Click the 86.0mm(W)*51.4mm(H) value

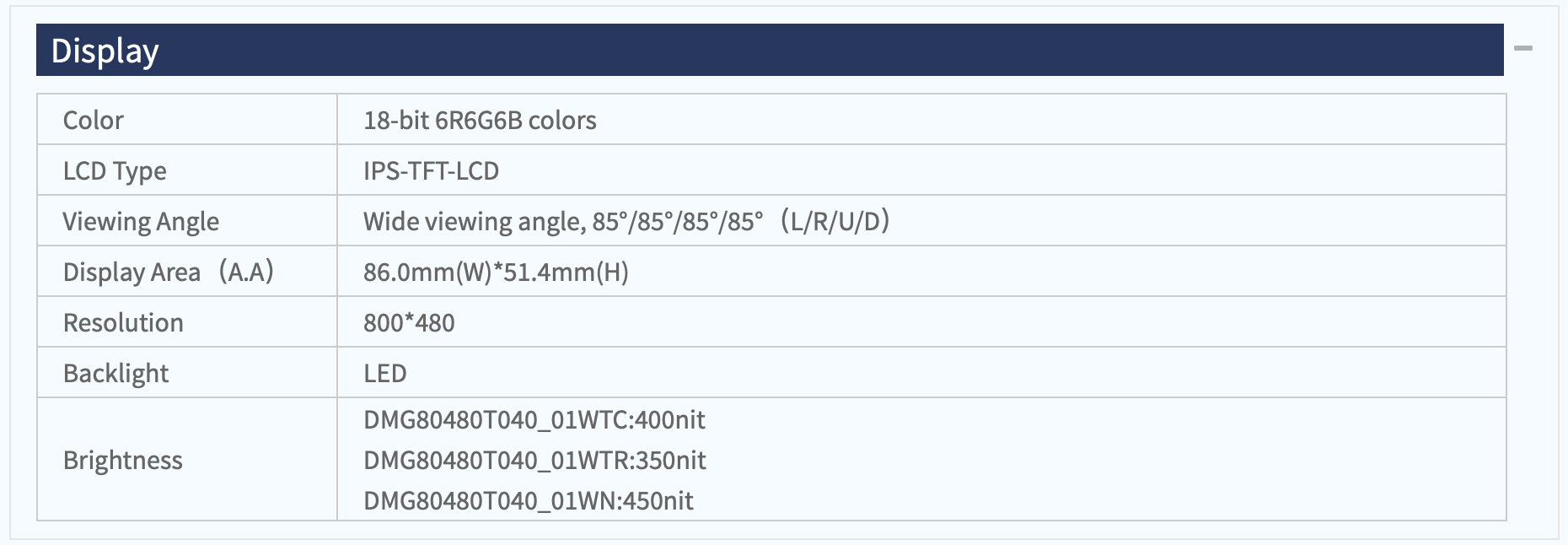click(496, 272)
